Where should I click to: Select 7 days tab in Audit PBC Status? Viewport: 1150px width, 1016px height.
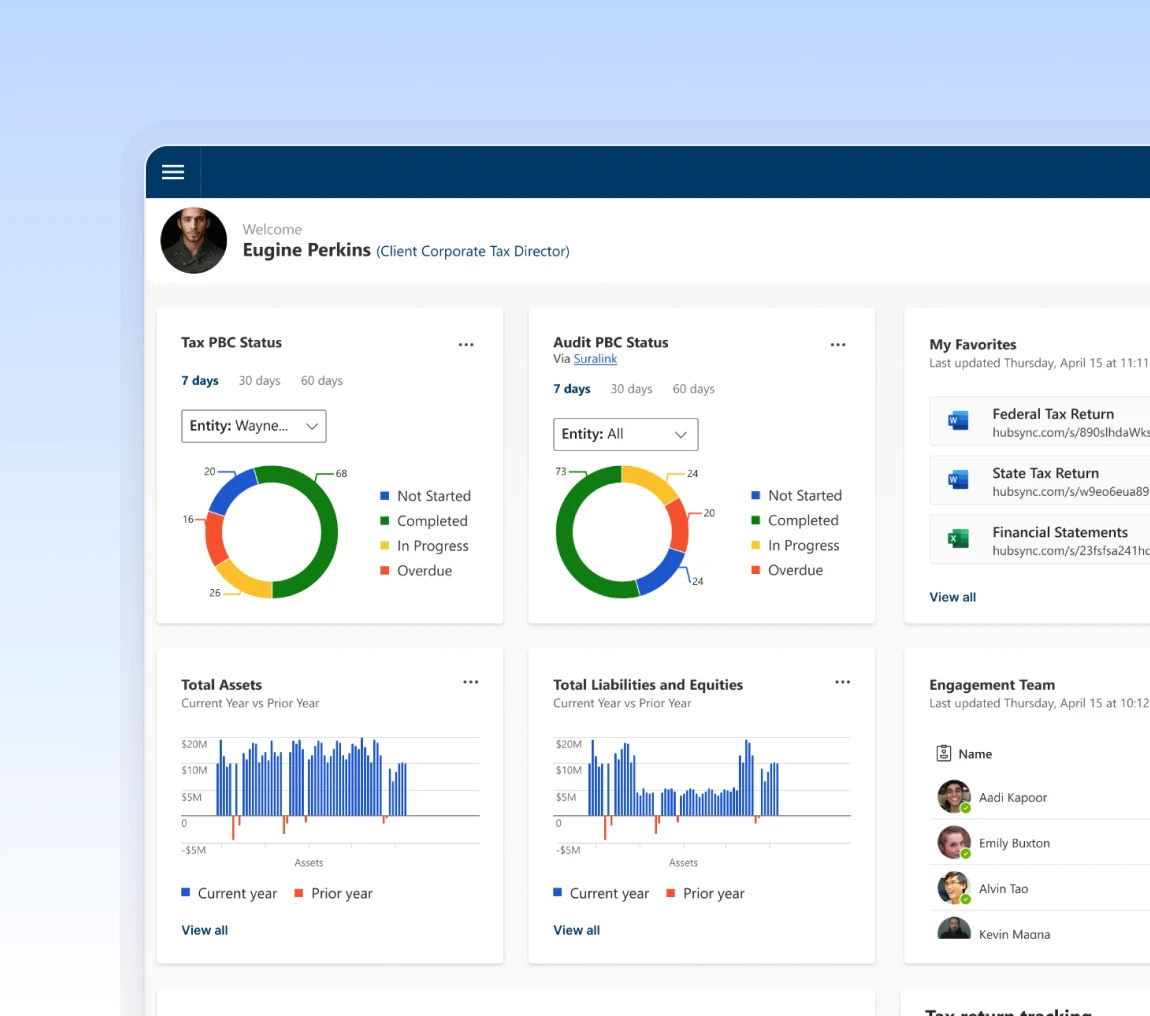coord(571,389)
